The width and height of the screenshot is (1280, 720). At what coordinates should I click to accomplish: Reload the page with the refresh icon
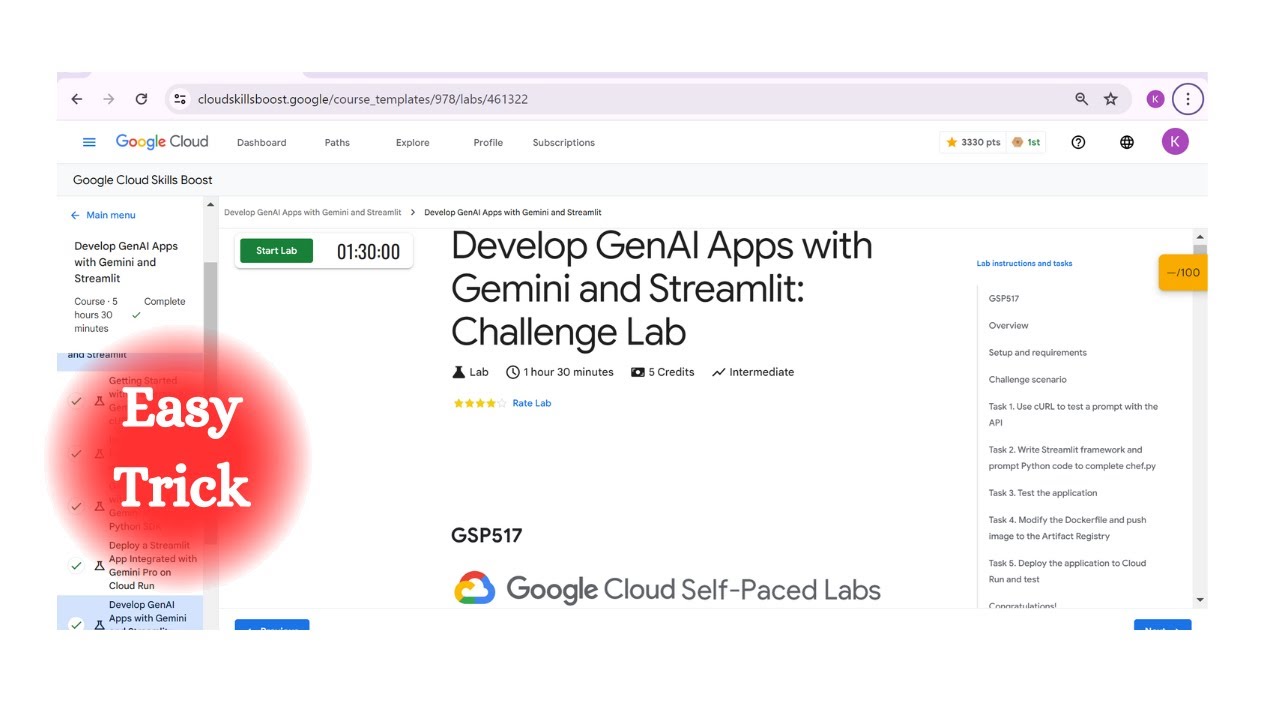coord(141,99)
